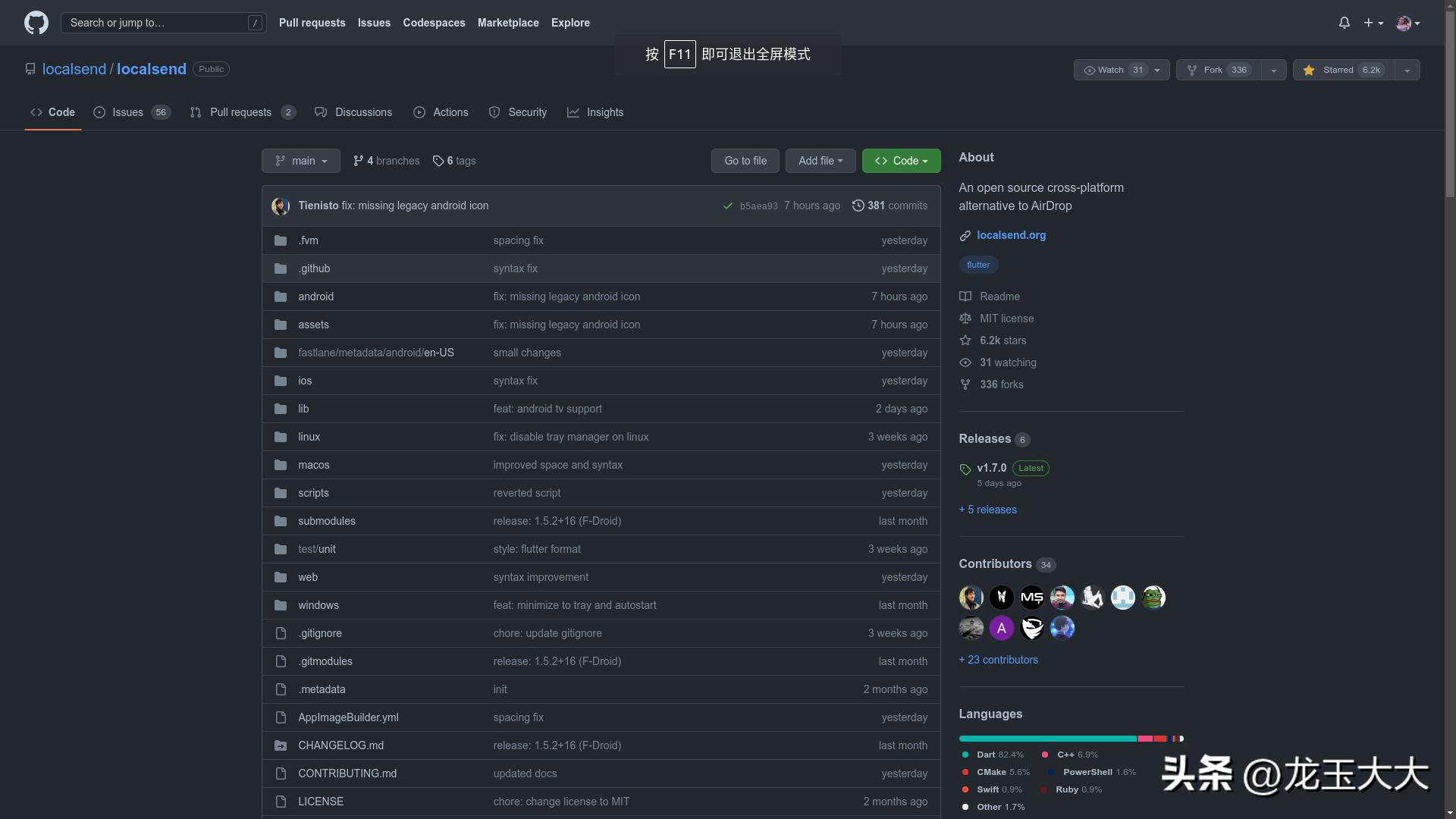Click the commit history clock icon
The height and width of the screenshot is (819, 1456).
(858, 206)
